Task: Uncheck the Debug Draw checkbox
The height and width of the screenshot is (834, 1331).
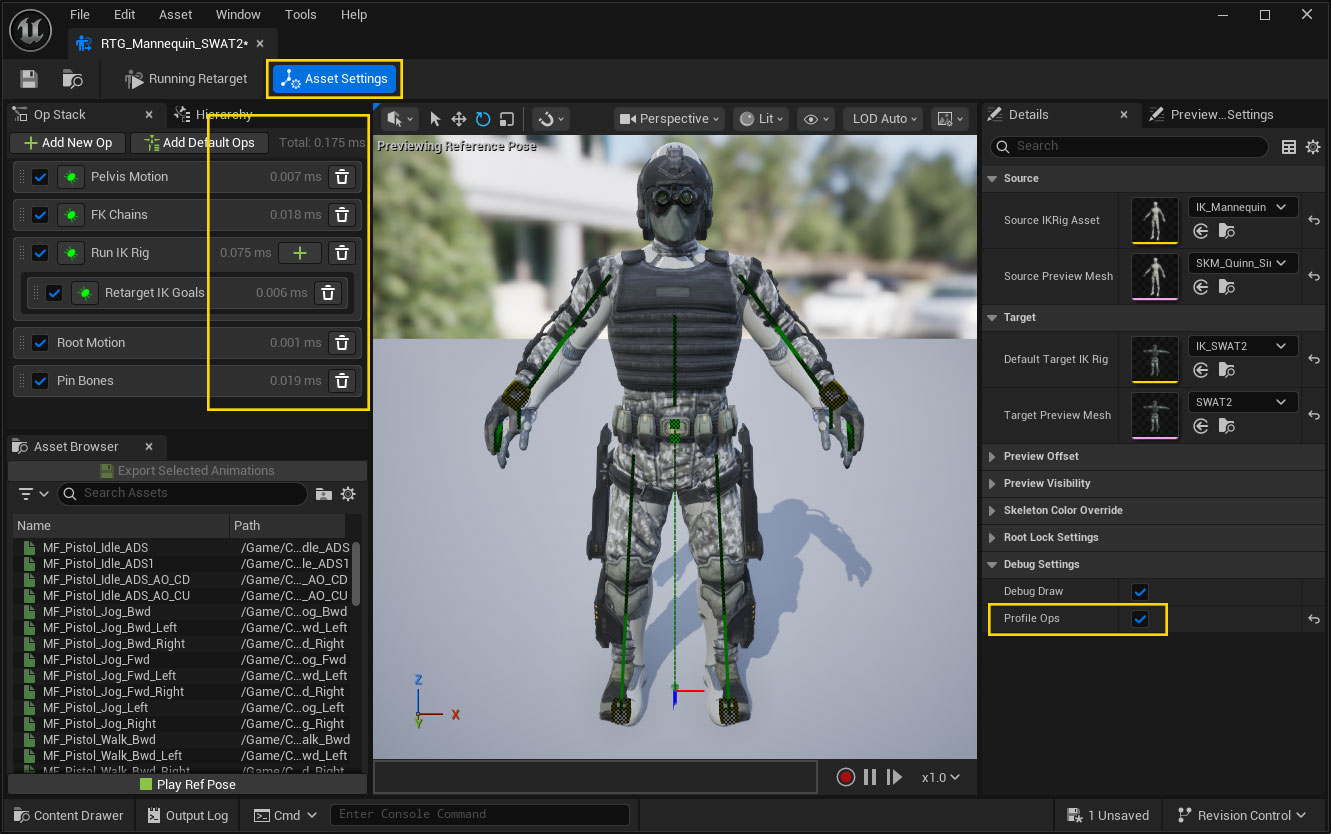Action: (1140, 592)
